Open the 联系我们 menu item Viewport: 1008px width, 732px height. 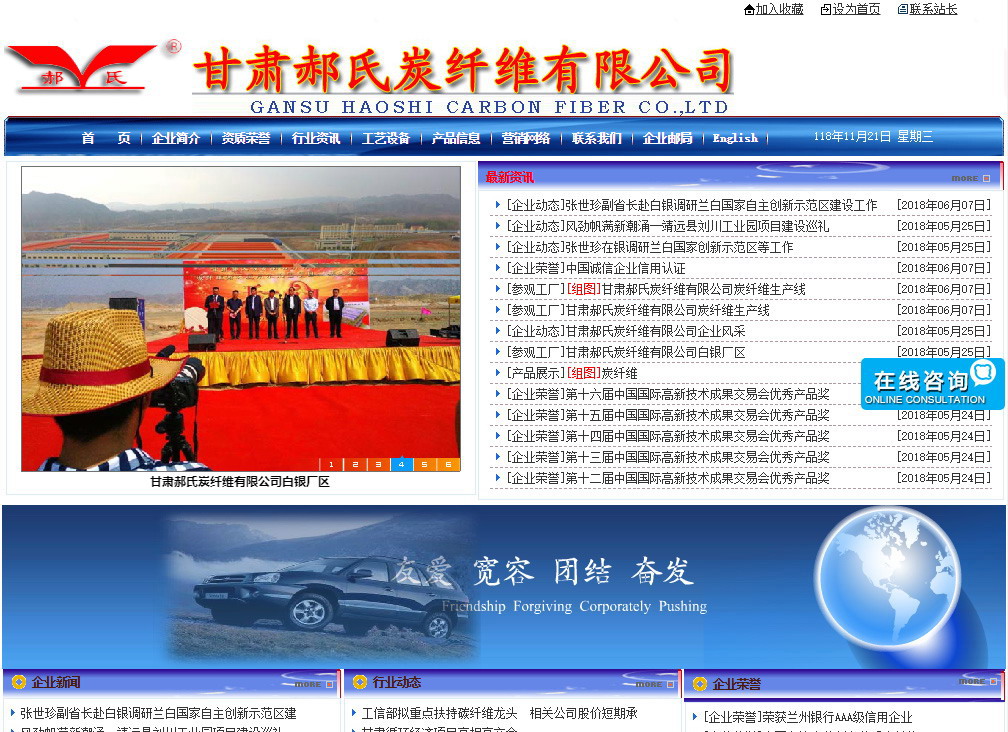(597, 138)
